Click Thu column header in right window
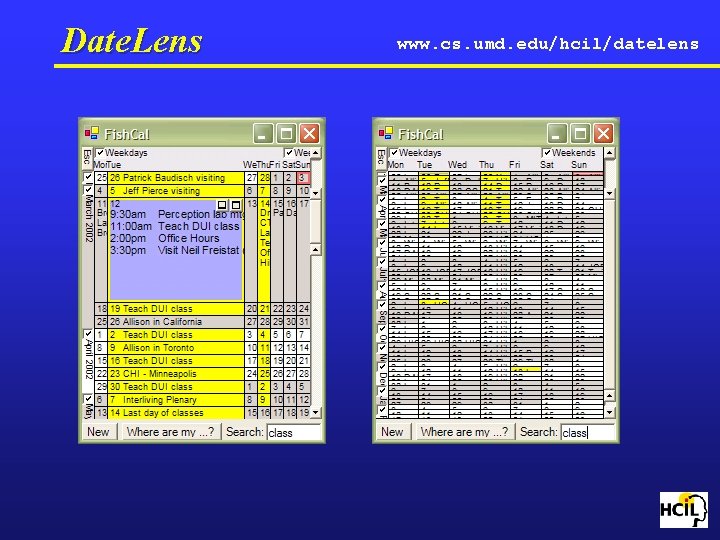 pos(487,164)
